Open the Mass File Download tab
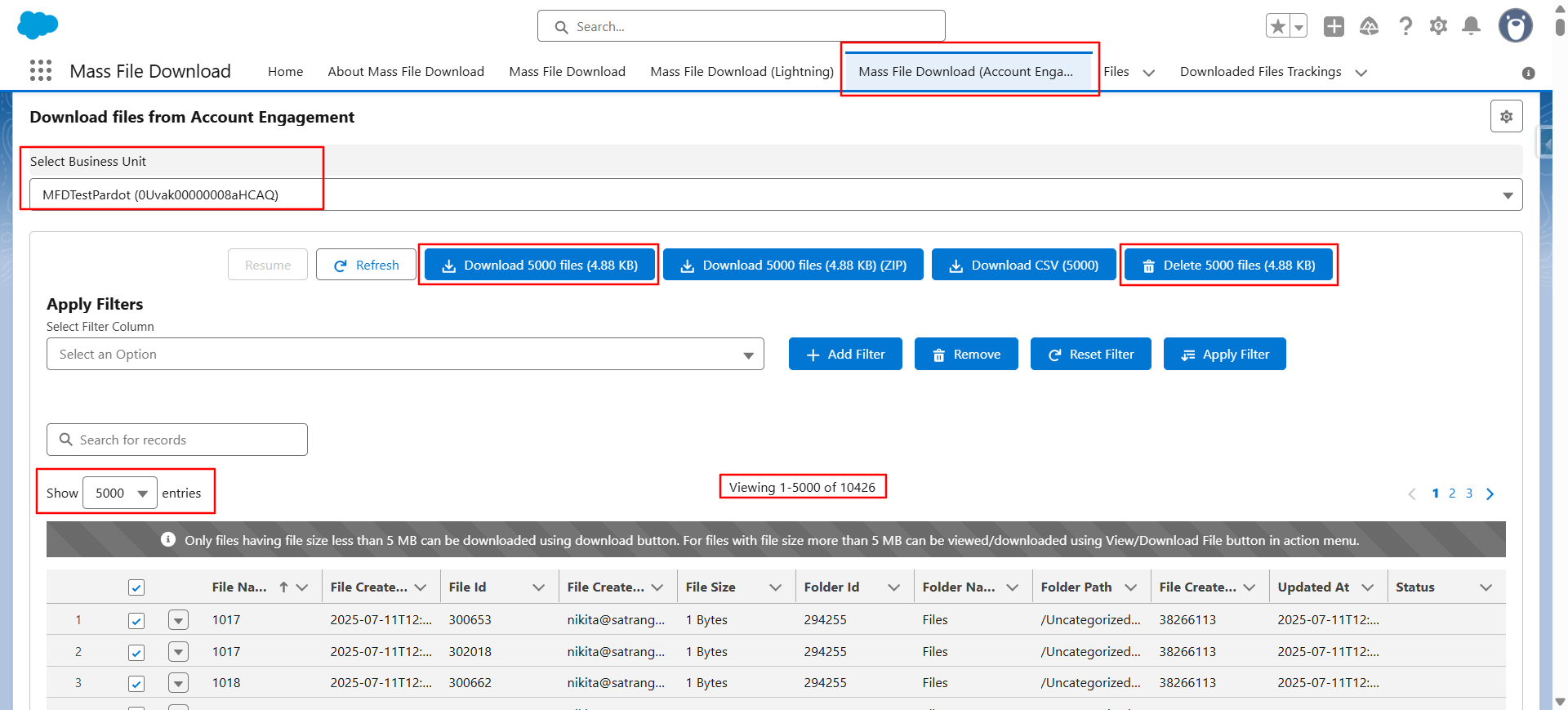 click(567, 72)
